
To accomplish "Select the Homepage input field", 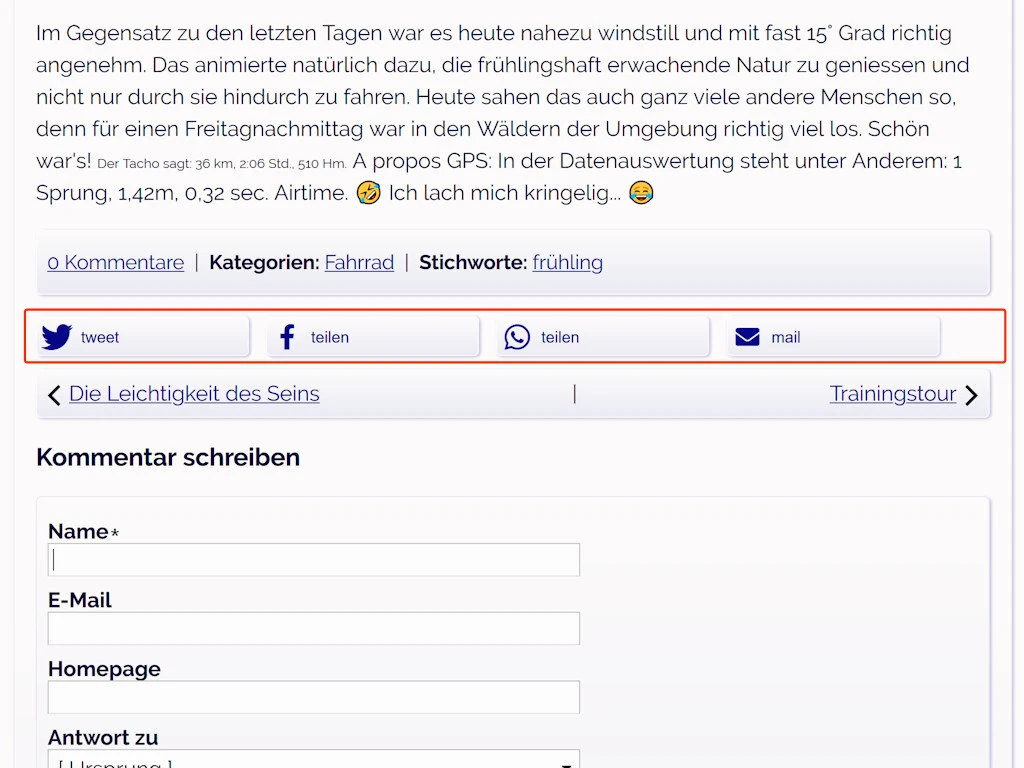I will 313,697.
